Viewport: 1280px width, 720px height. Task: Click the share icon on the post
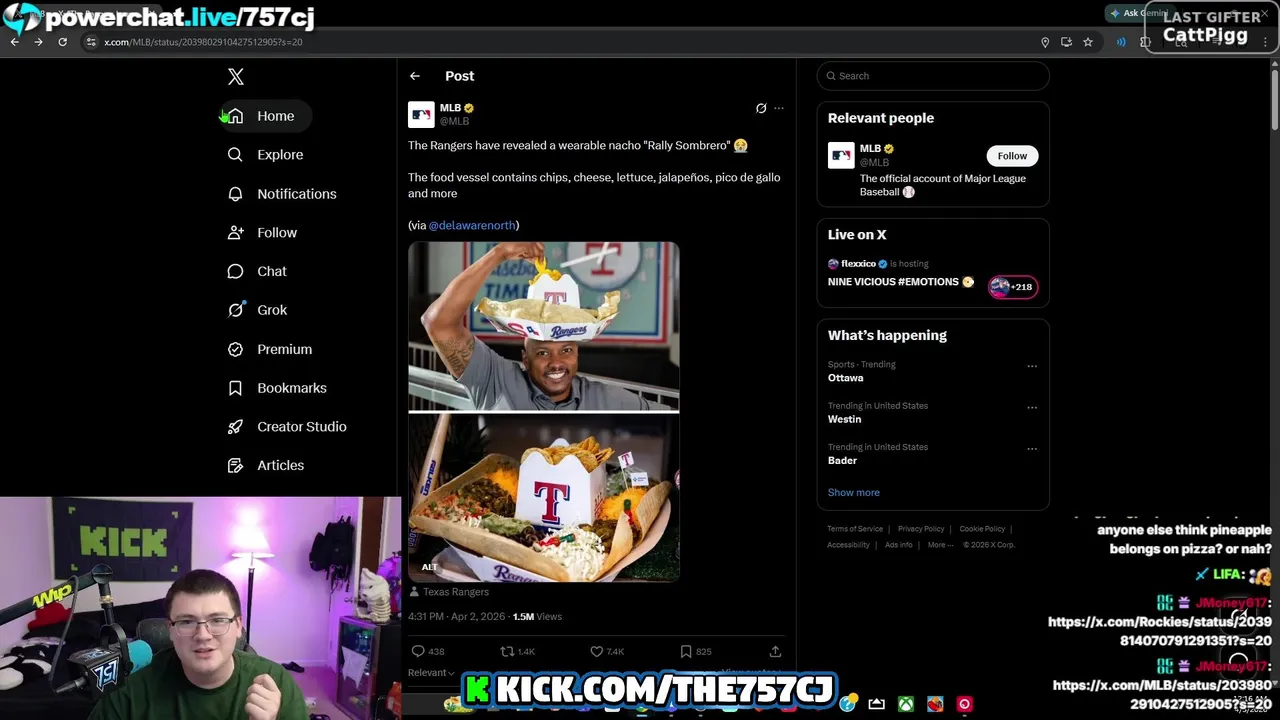coord(775,651)
